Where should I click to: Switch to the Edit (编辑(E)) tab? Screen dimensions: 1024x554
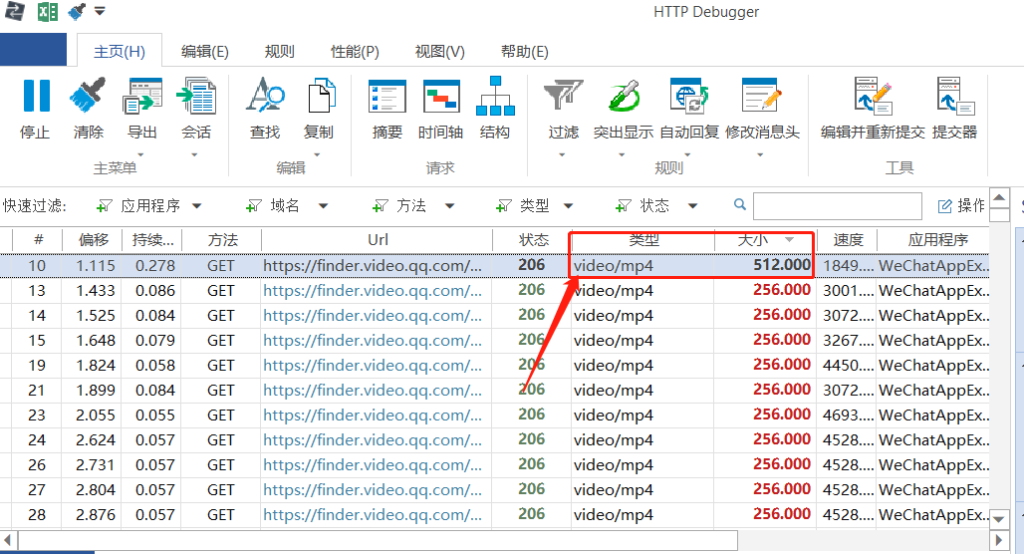tap(205, 52)
